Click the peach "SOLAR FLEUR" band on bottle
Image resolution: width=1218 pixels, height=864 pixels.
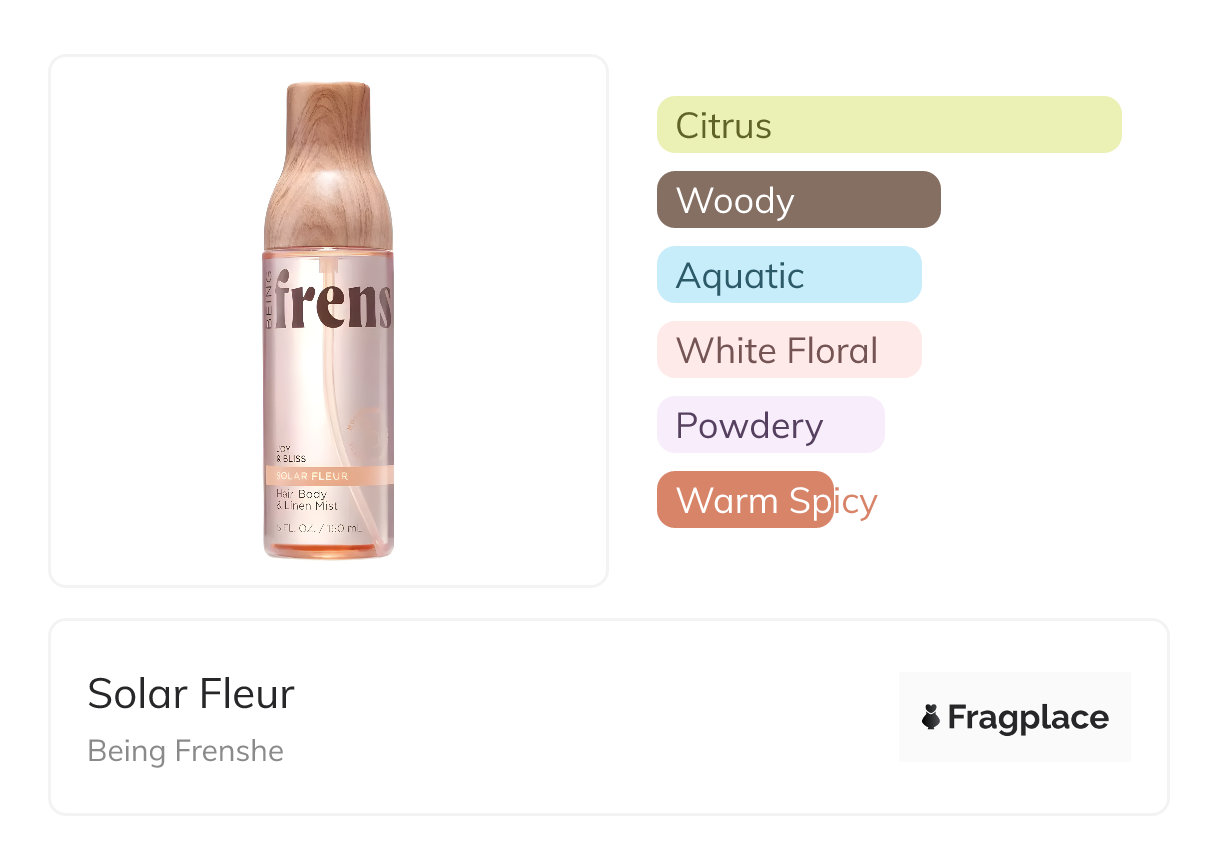pyautogui.click(x=328, y=475)
